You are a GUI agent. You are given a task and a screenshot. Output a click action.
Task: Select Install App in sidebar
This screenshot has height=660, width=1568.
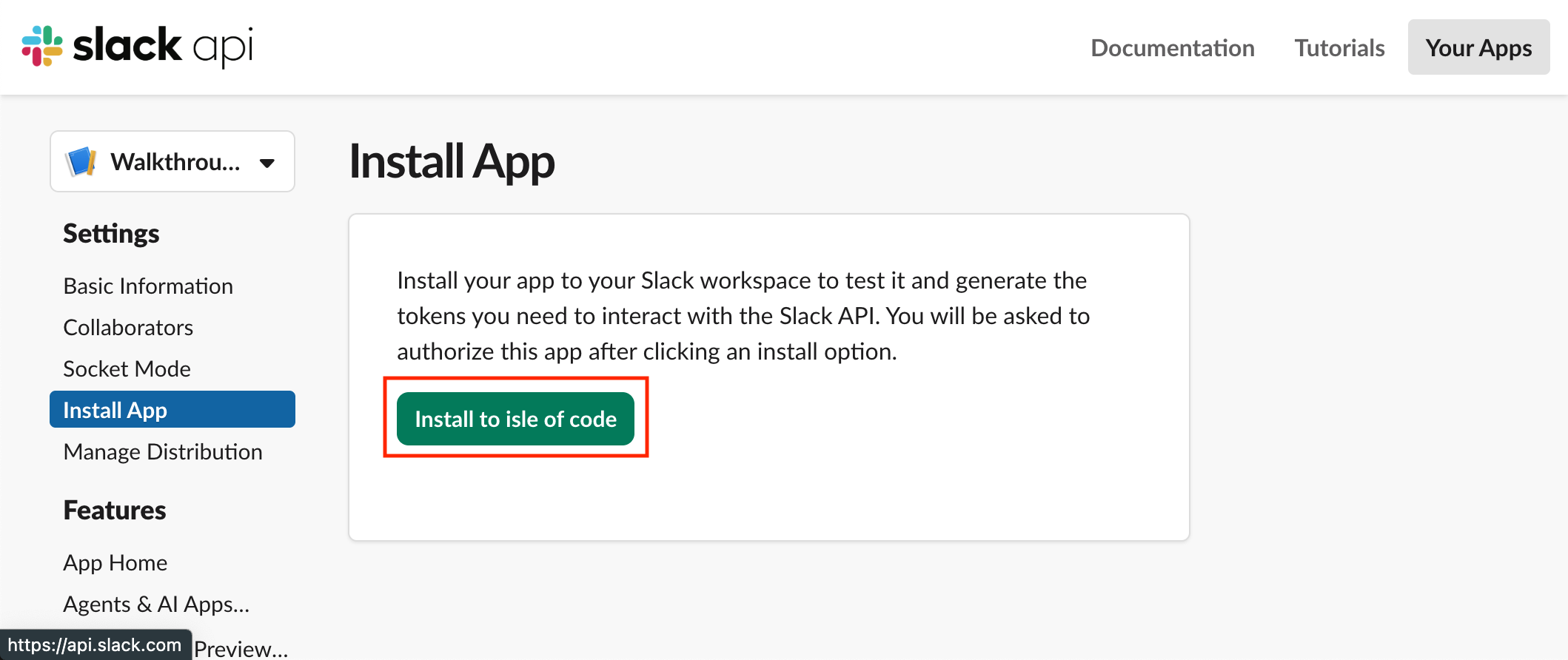(172, 409)
